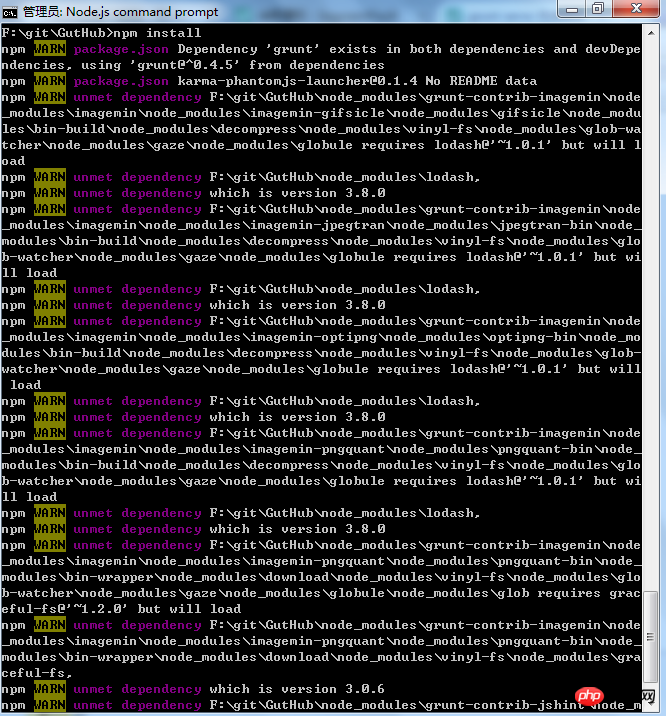The height and width of the screenshot is (716, 666).
Task: Click the vertical scrollbar thumb
Action: [x=650, y=637]
